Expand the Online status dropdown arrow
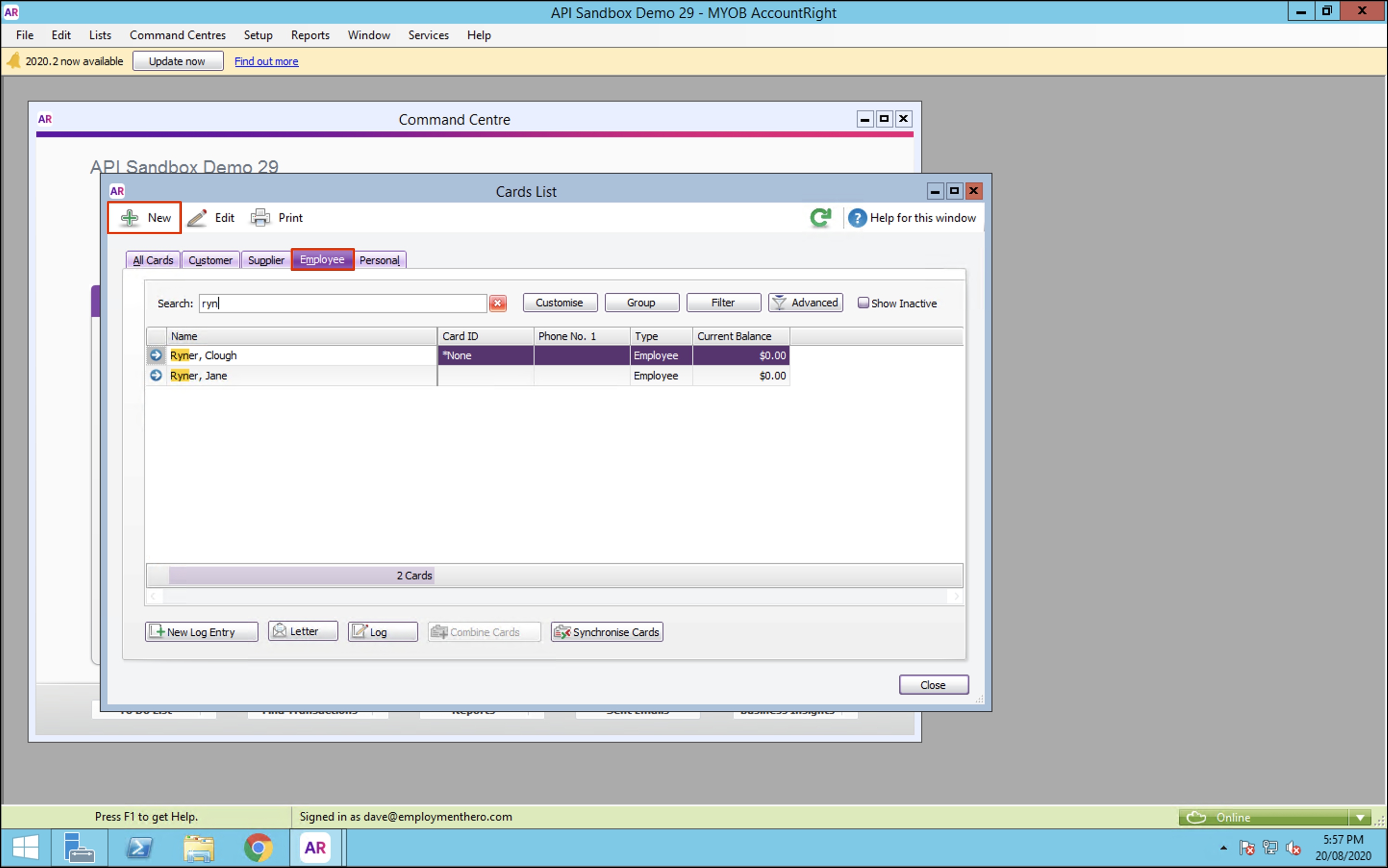Viewport: 1388px width, 868px height. point(1360,817)
